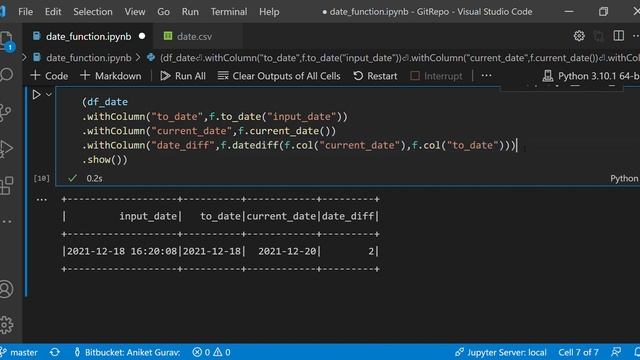Screen dimensions: 640x360
Task: Click the 2021-12-20 current_date output value
Action: coord(287,251)
